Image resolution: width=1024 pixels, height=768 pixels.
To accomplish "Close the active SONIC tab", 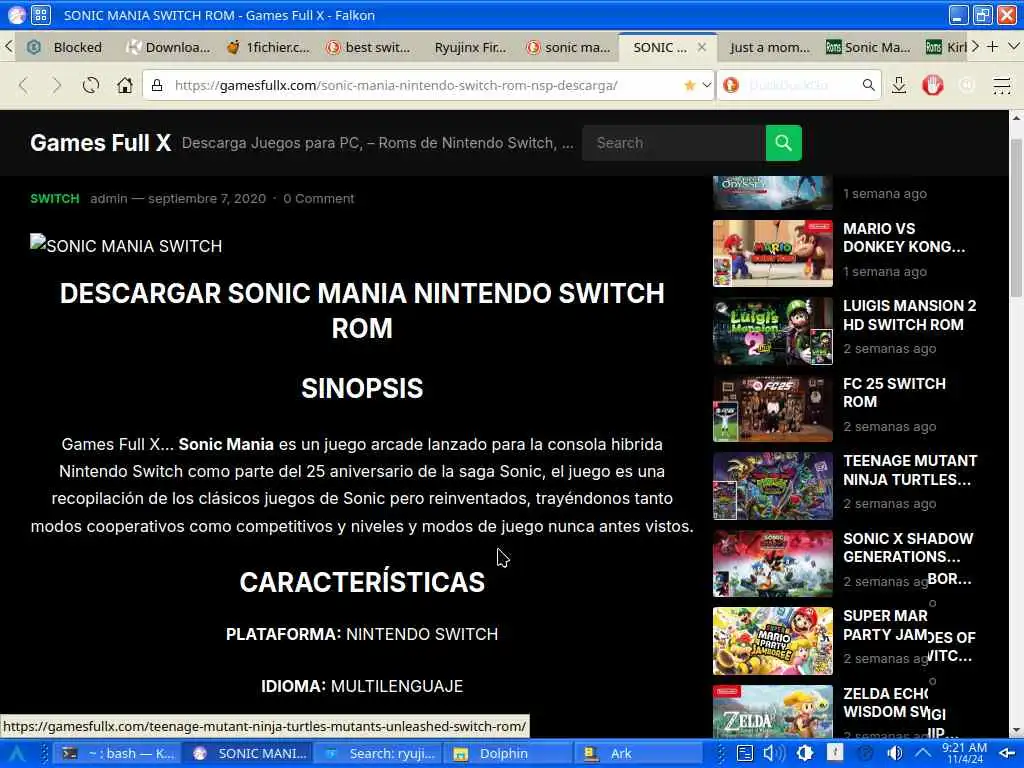I will [702, 47].
